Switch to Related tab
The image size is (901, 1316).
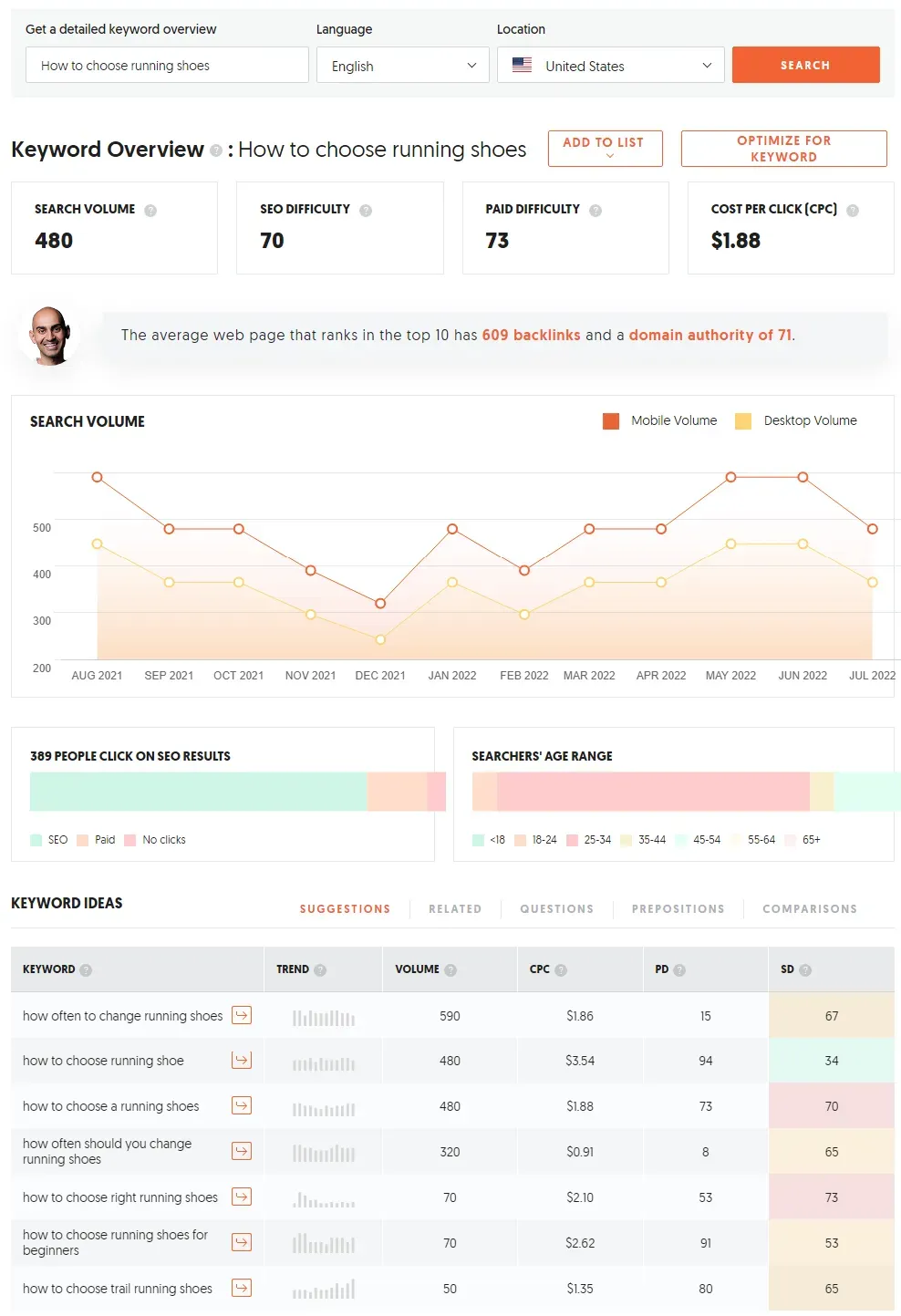point(455,909)
